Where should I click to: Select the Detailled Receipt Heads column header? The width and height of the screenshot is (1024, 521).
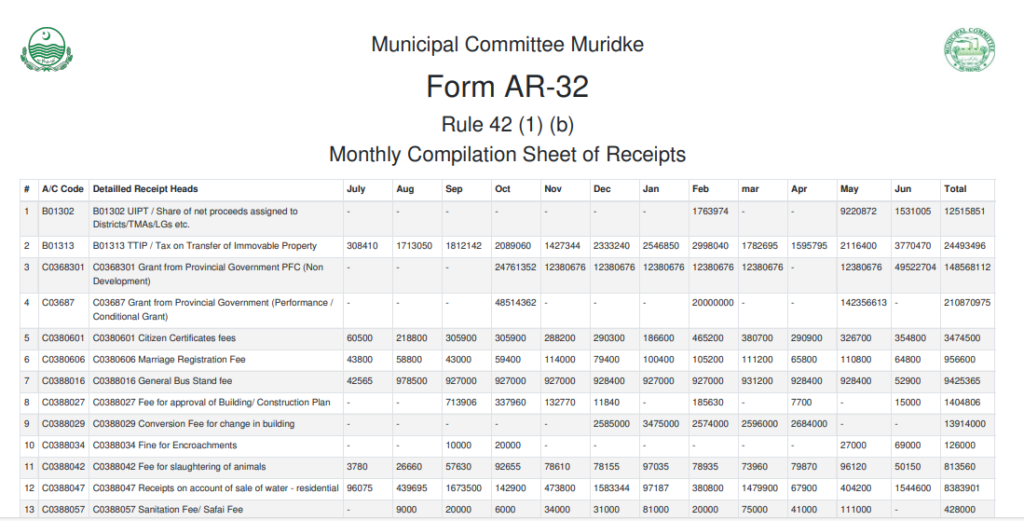click(x=145, y=189)
